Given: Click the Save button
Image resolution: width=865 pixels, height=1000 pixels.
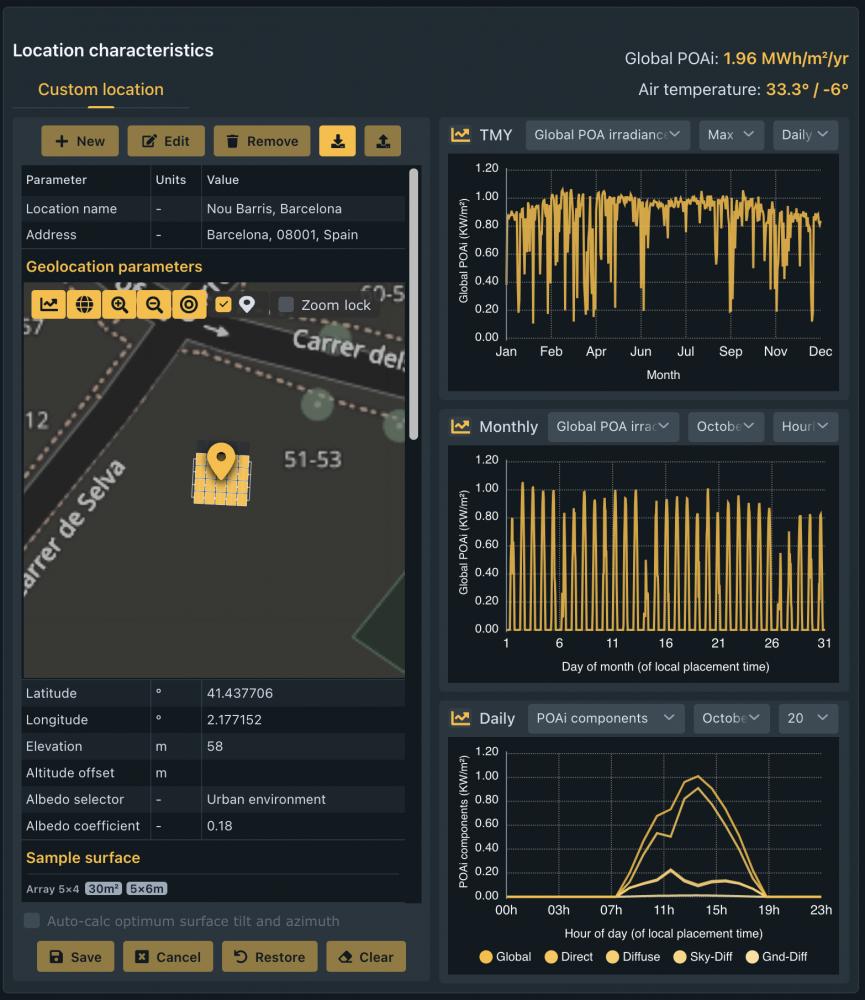Looking at the screenshot, I should coord(75,957).
